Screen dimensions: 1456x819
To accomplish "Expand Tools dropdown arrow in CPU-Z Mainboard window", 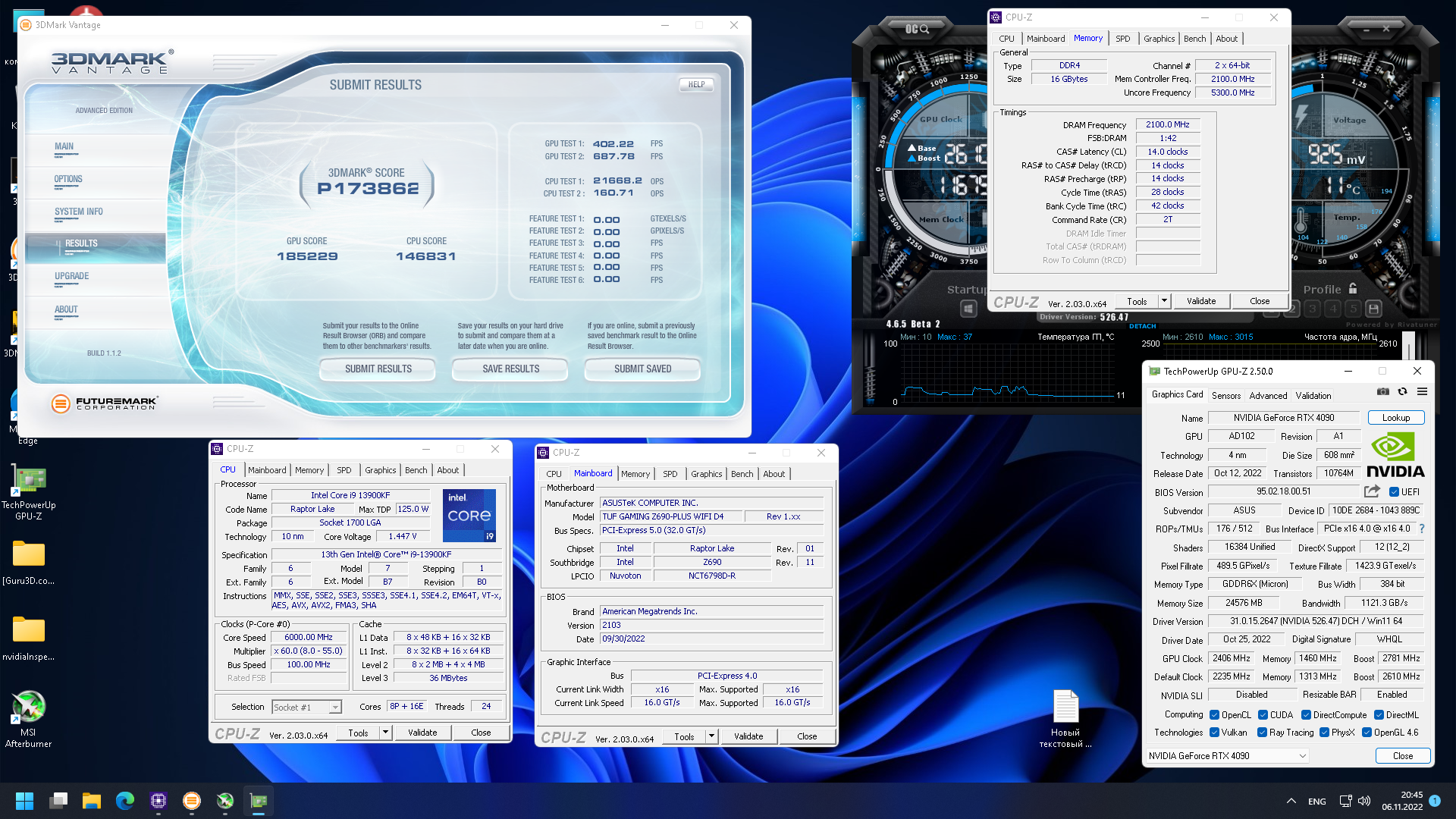I will 711,736.
